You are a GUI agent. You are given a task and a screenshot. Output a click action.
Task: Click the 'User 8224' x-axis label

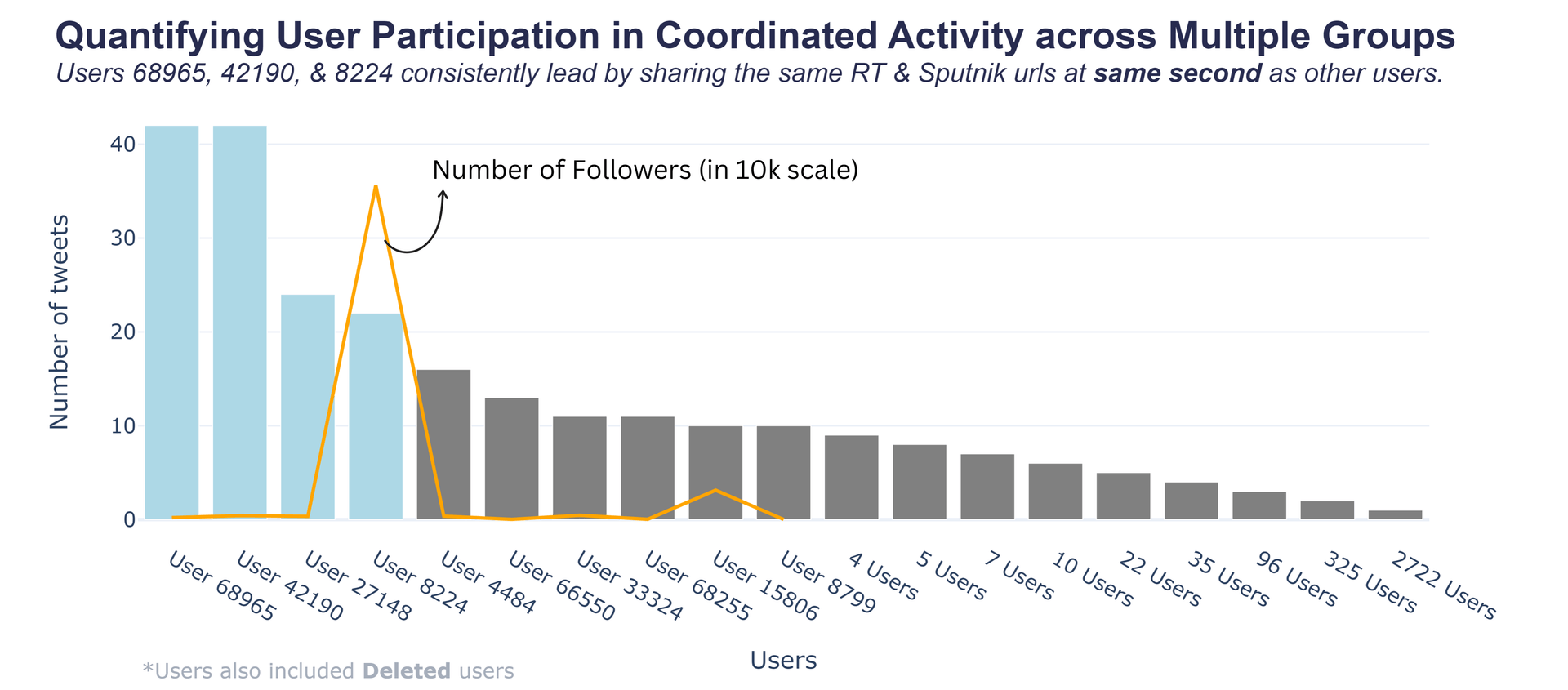tap(420, 583)
